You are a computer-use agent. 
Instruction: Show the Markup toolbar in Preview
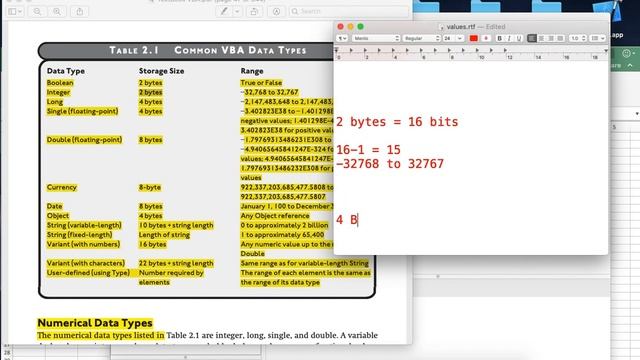[276, 11]
